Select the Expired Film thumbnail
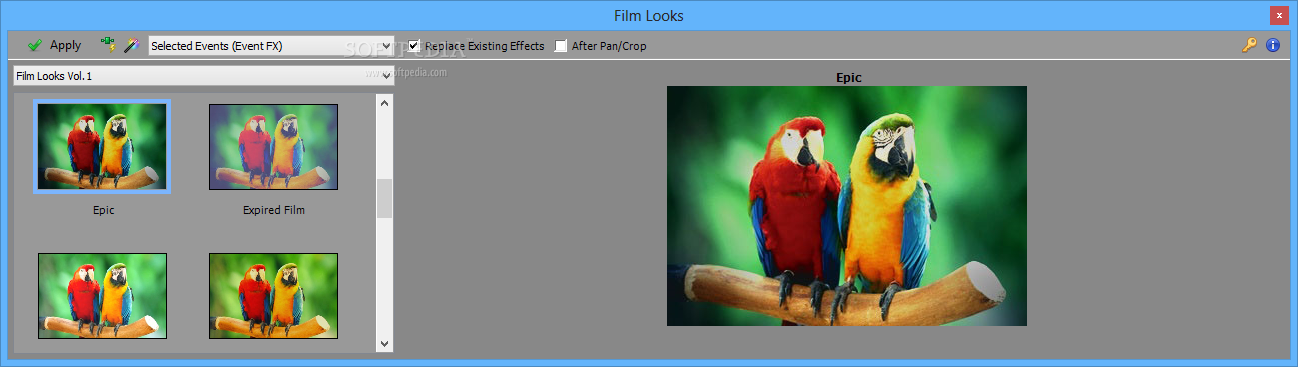This screenshot has height=367, width=1298. point(273,146)
